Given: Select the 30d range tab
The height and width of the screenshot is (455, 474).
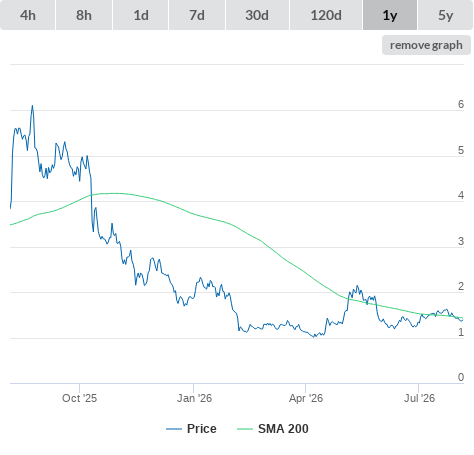Looking at the screenshot, I should tap(257, 15).
